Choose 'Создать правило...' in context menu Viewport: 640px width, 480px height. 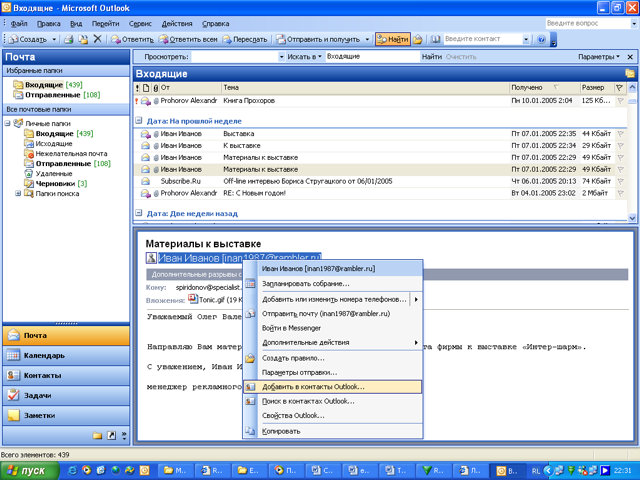[x=333, y=358]
